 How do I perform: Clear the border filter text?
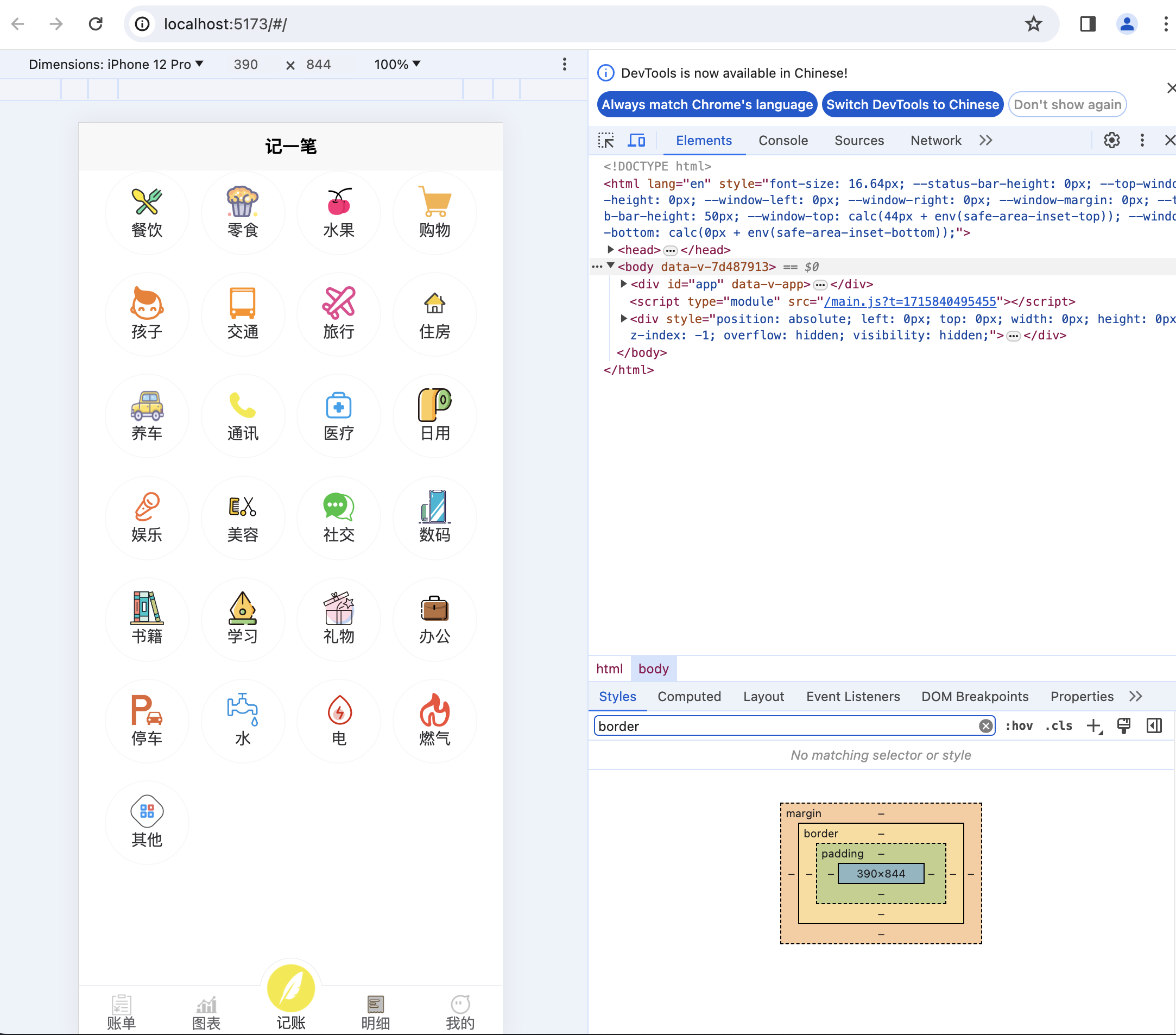(x=985, y=726)
